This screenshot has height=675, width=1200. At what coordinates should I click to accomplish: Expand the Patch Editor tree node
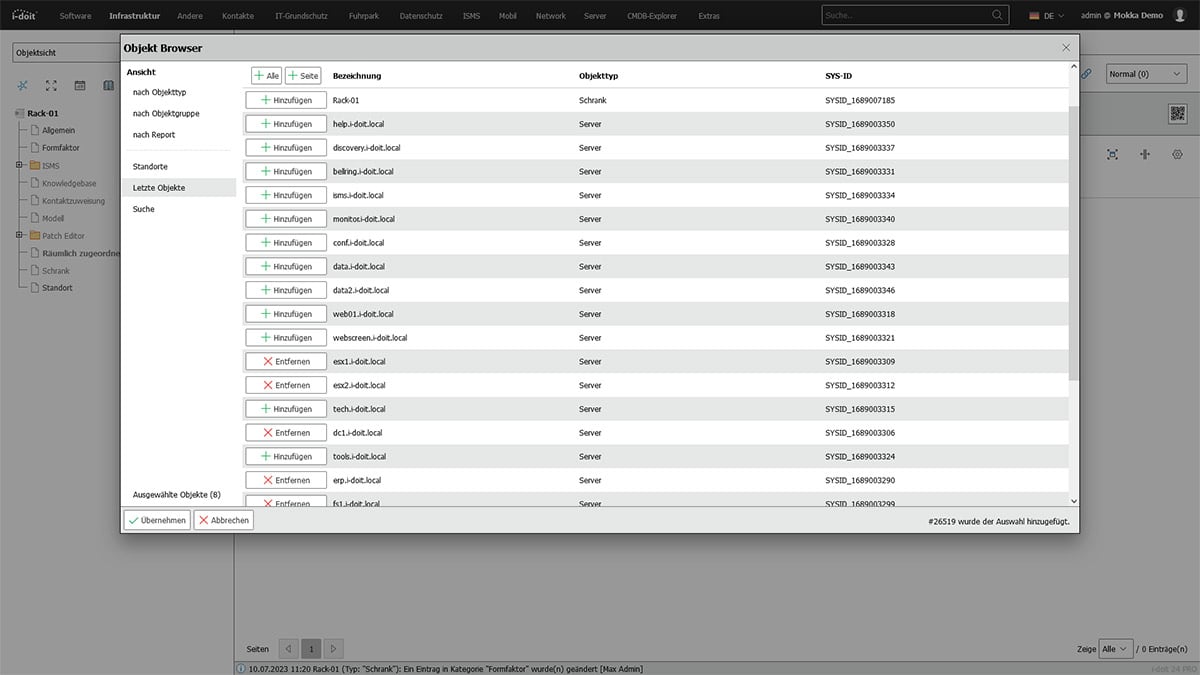(x=18, y=236)
